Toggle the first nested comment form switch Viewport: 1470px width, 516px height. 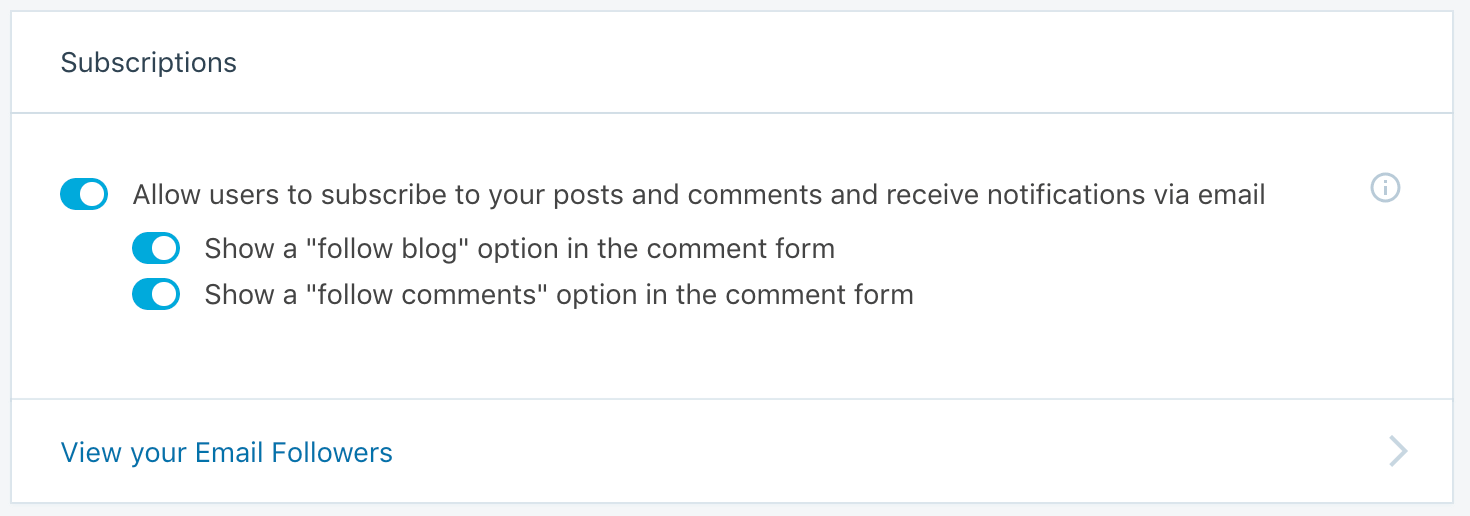(x=156, y=248)
